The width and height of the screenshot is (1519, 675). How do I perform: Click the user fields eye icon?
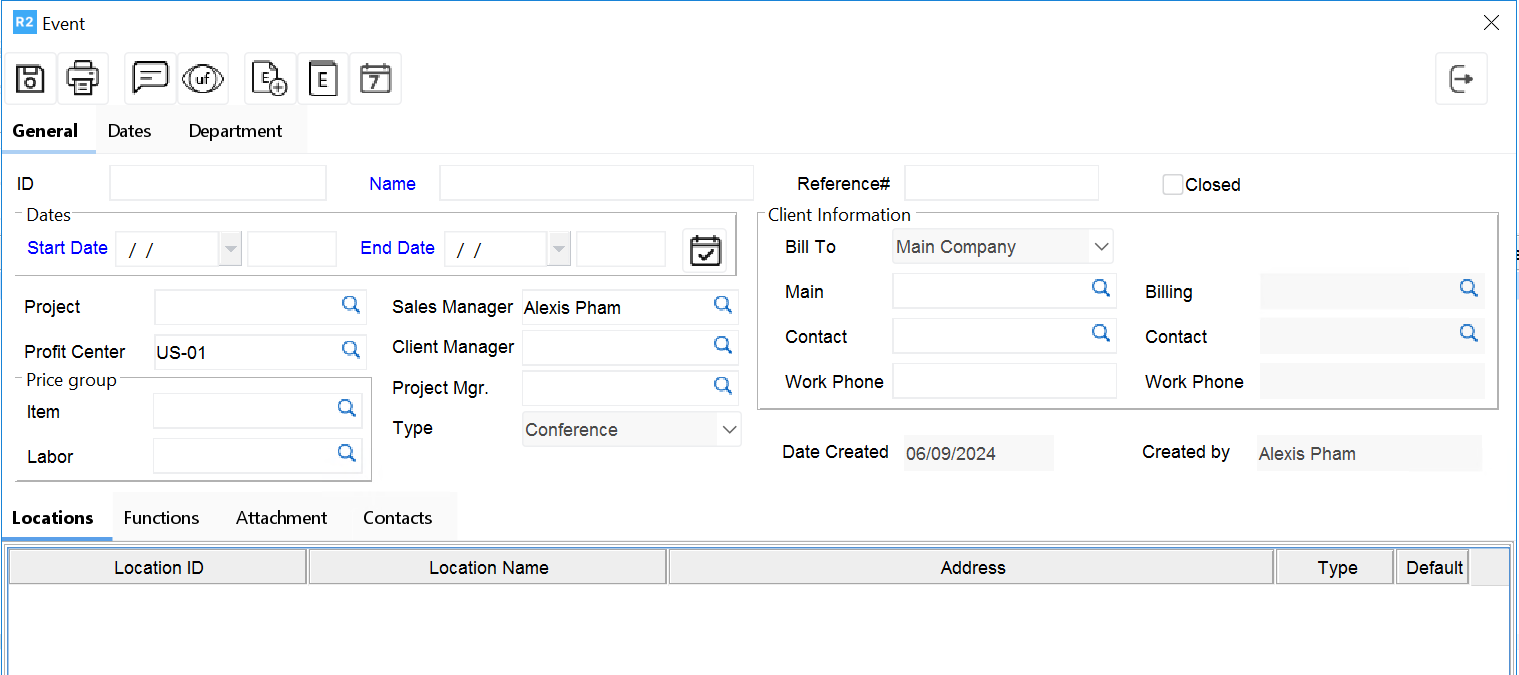203,79
